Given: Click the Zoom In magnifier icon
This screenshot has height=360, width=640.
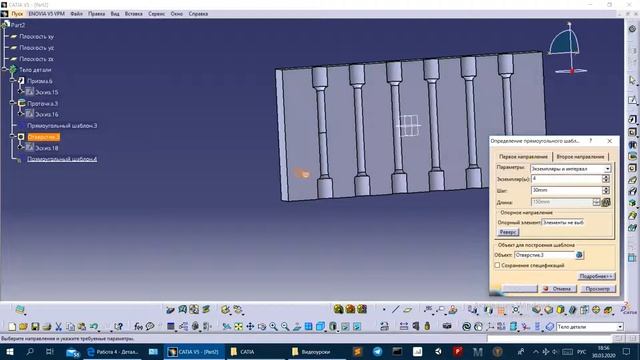Looking at the screenshot, I should click(273, 327).
